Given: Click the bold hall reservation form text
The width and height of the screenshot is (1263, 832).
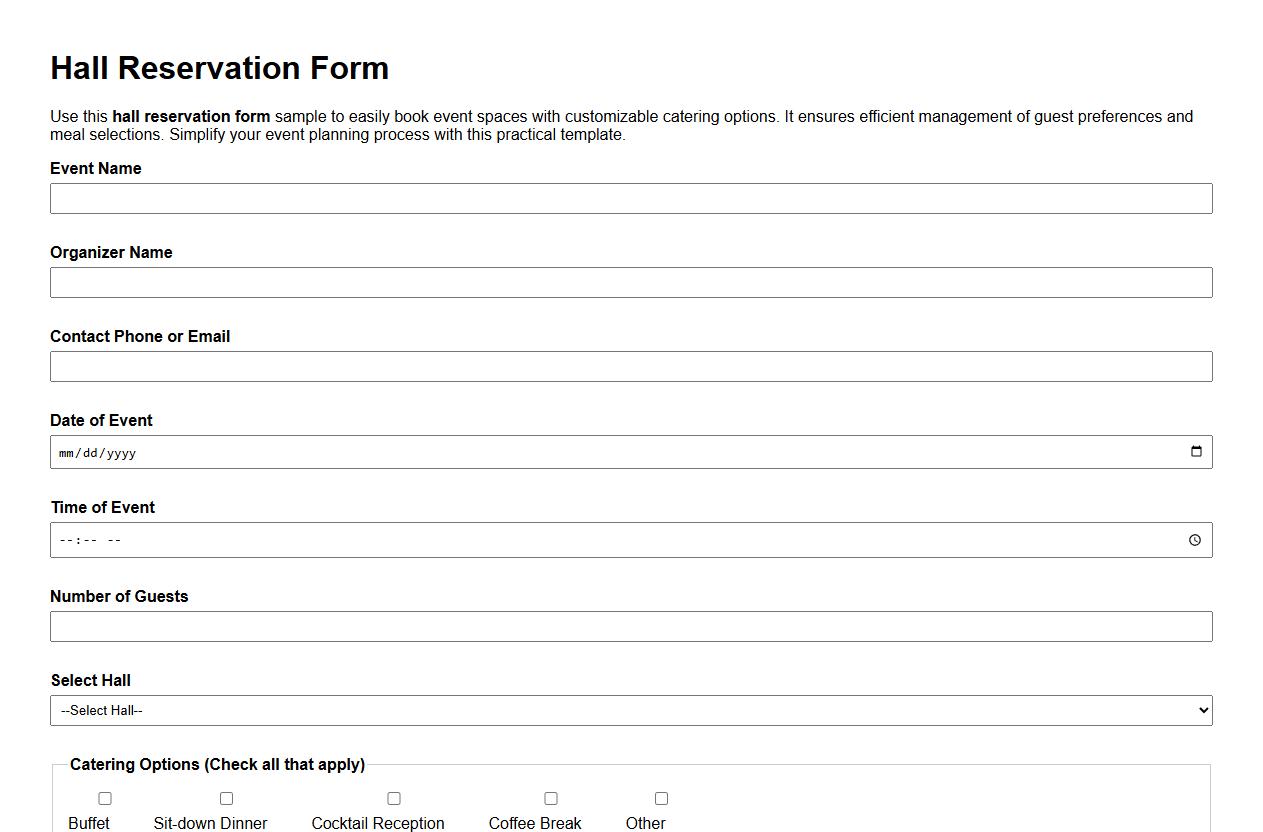Looking at the screenshot, I should (x=190, y=116).
